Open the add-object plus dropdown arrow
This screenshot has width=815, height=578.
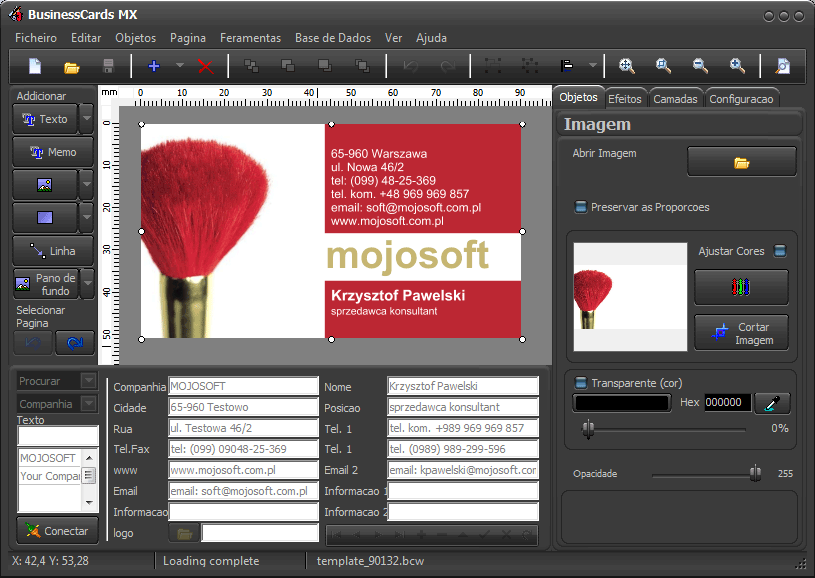[x=180, y=65]
